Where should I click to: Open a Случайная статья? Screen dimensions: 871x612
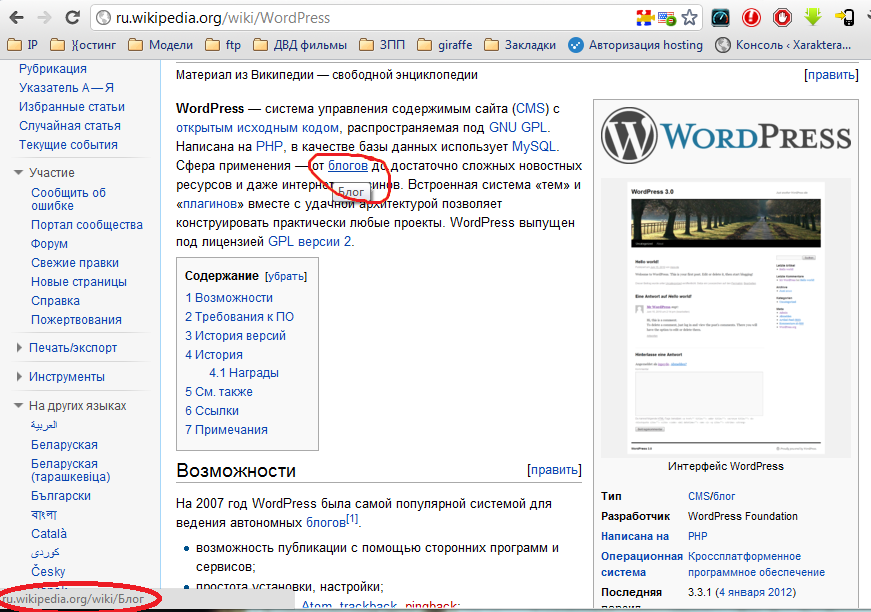point(70,126)
